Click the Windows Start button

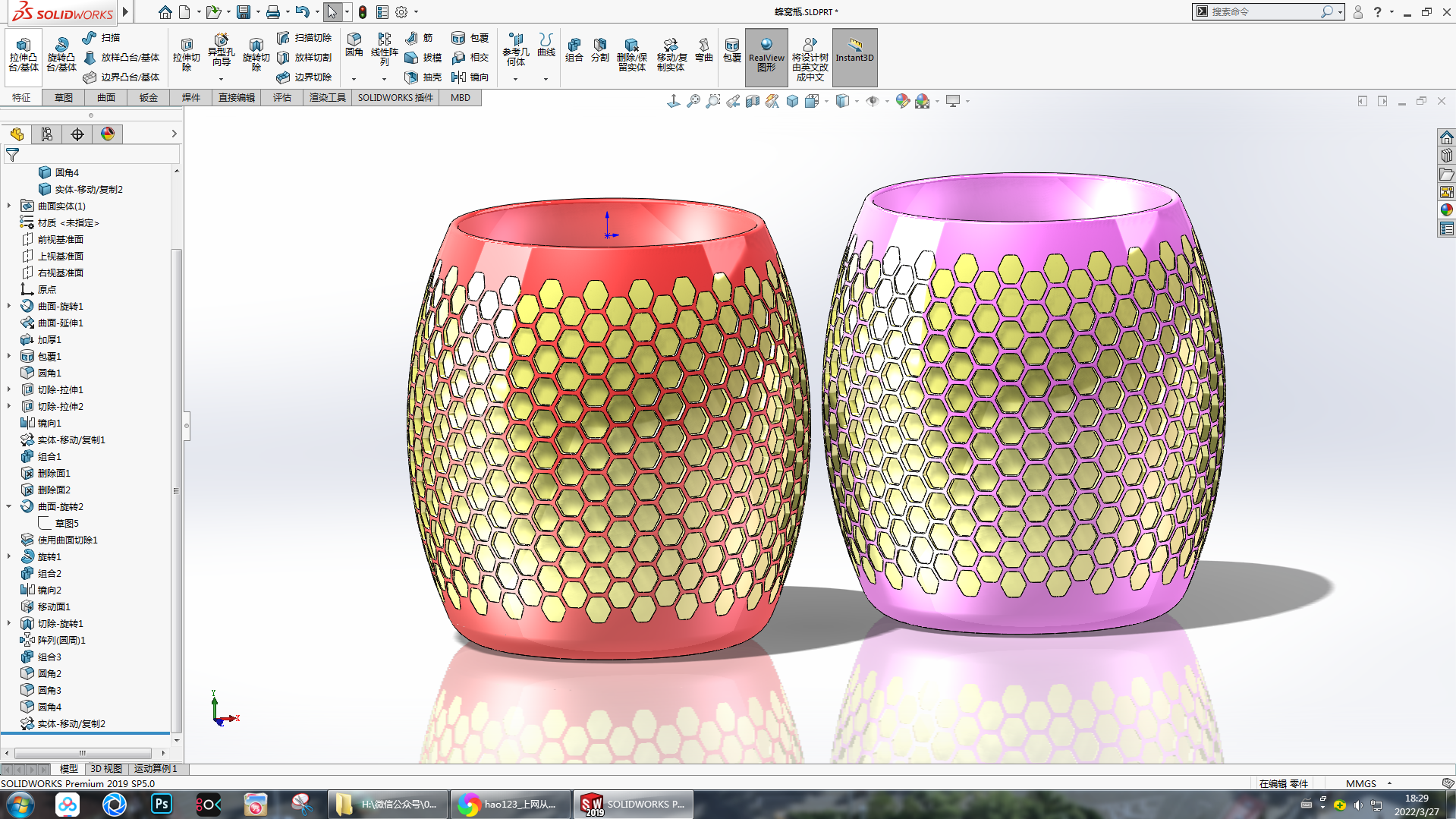tap(20, 804)
